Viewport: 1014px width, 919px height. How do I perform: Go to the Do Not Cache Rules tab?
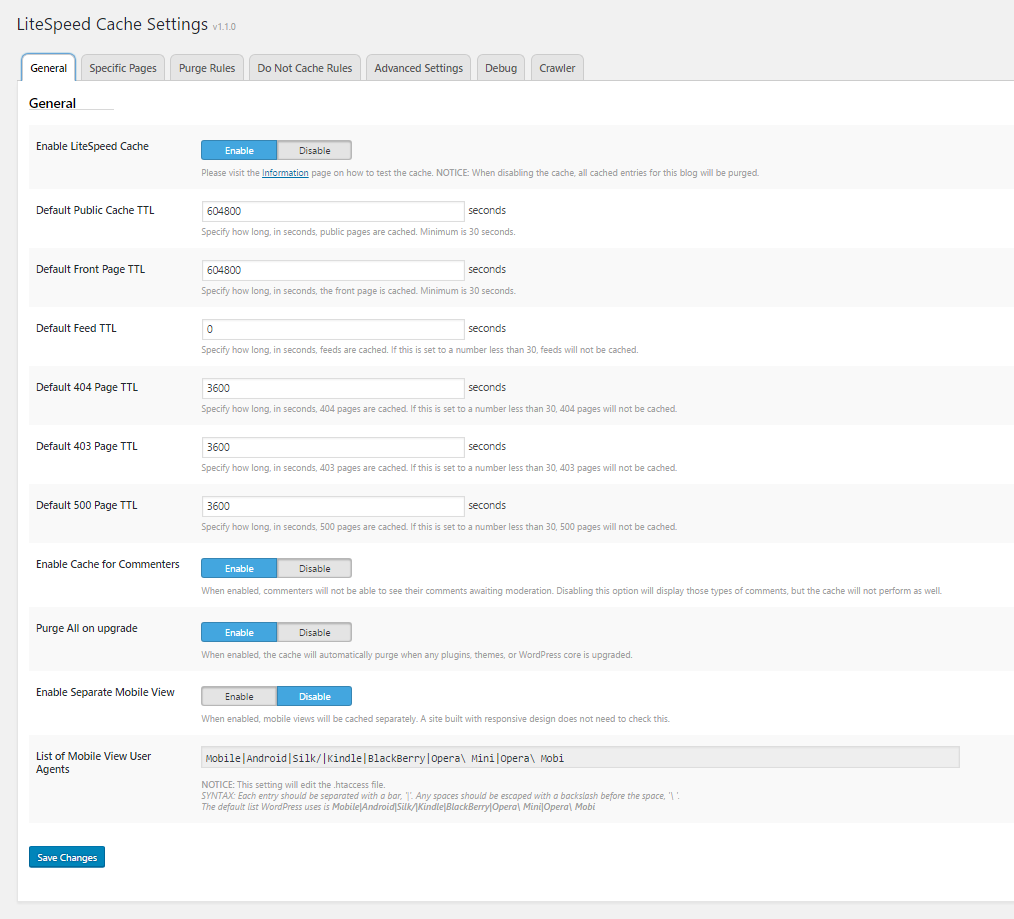click(x=305, y=68)
